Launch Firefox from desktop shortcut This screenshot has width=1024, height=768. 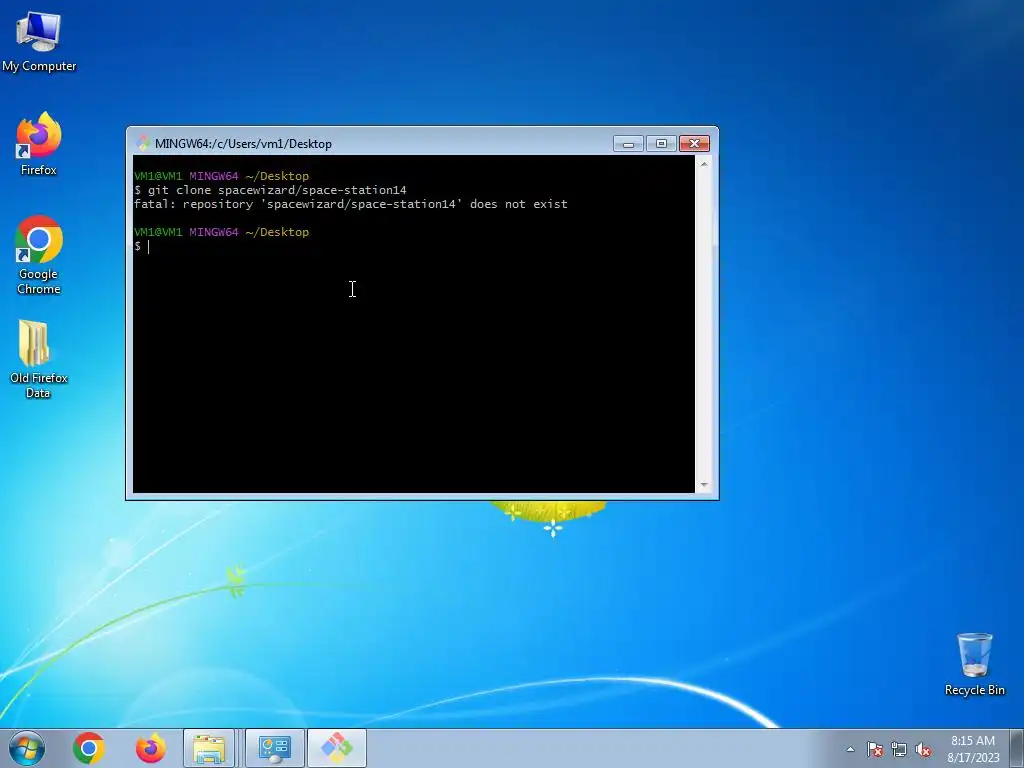click(x=39, y=144)
